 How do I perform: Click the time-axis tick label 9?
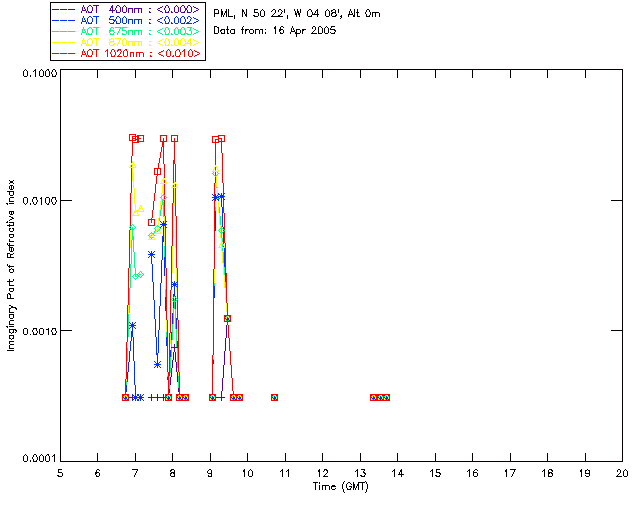tap(210, 473)
